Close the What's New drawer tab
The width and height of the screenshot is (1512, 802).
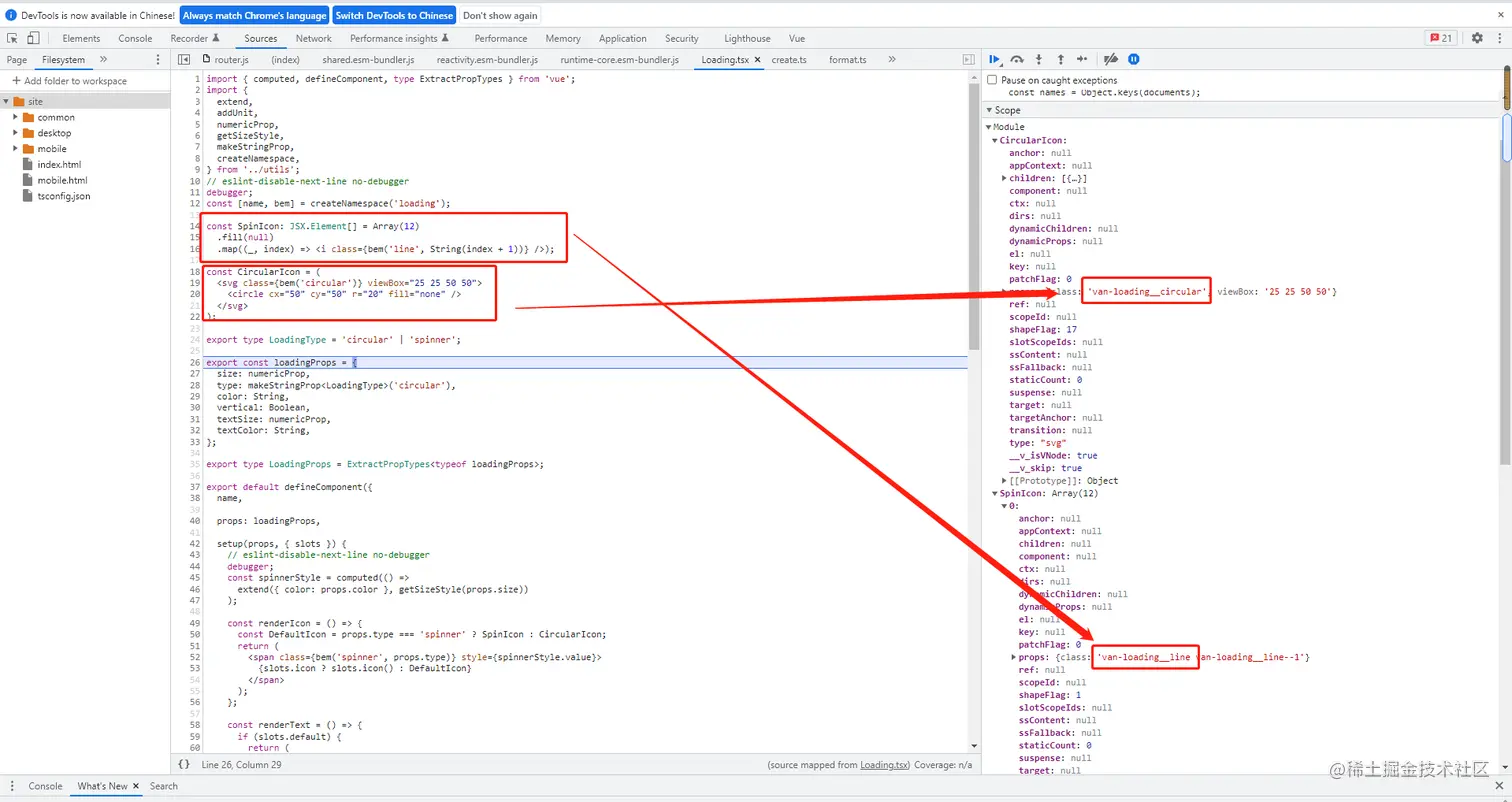pos(136,786)
